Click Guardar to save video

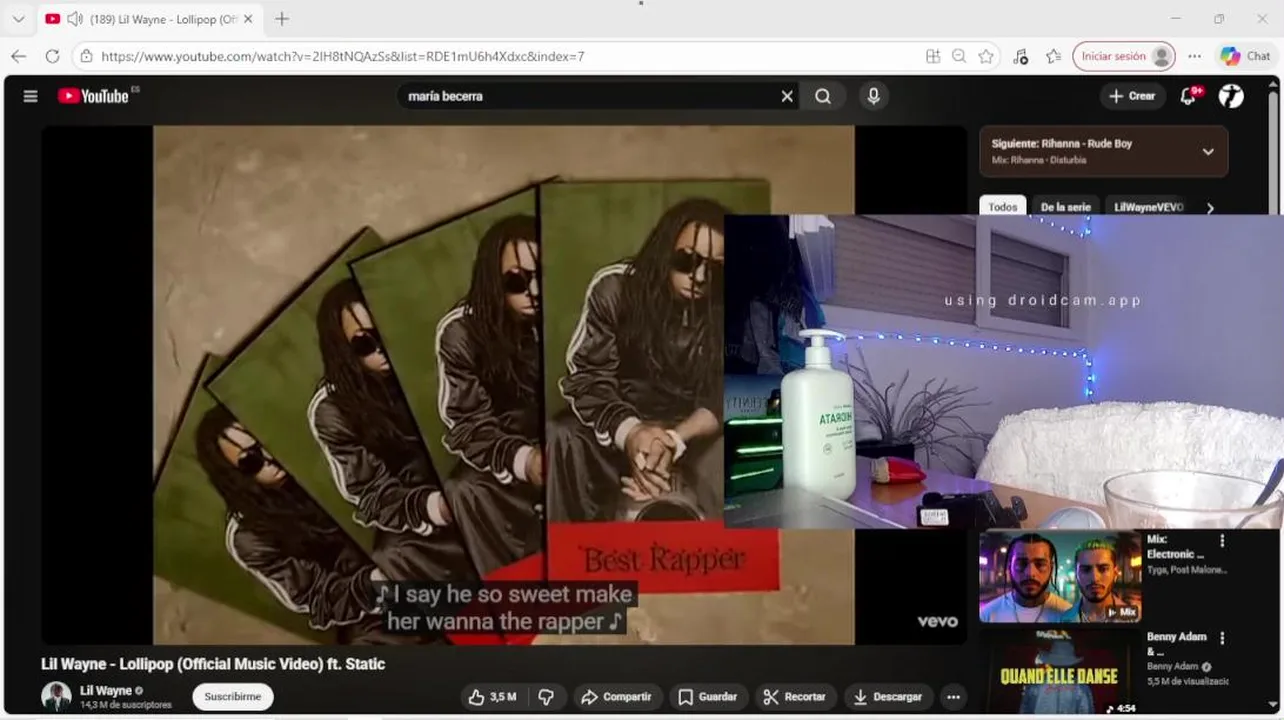(708, 697)
